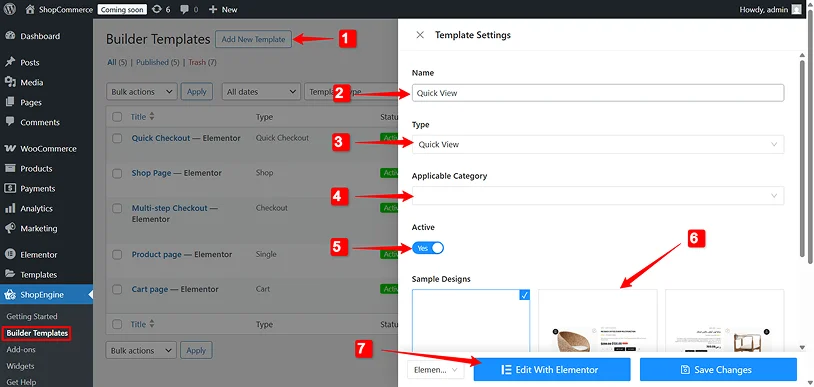The height and width of the screenshot is (387, 814).
Task: Check the Multi-step Checkout row checkbox
Action: click(117, 208)
